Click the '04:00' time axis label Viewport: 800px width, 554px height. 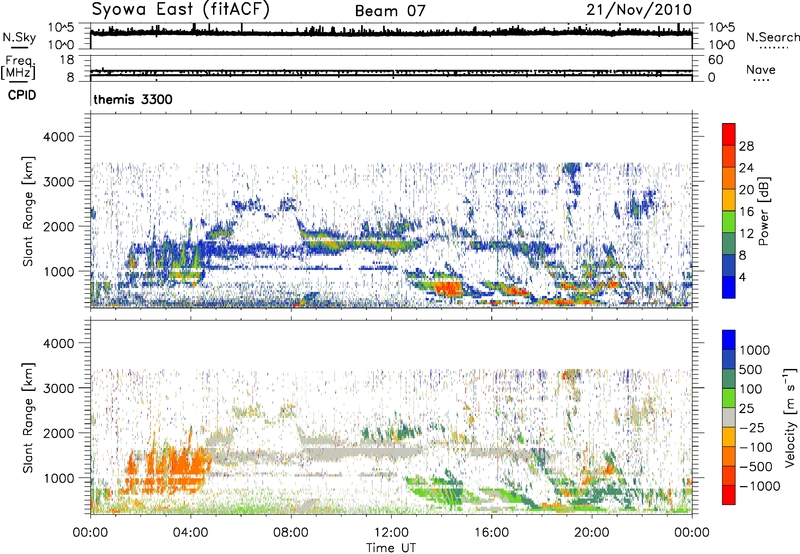[x=190, y=533]
